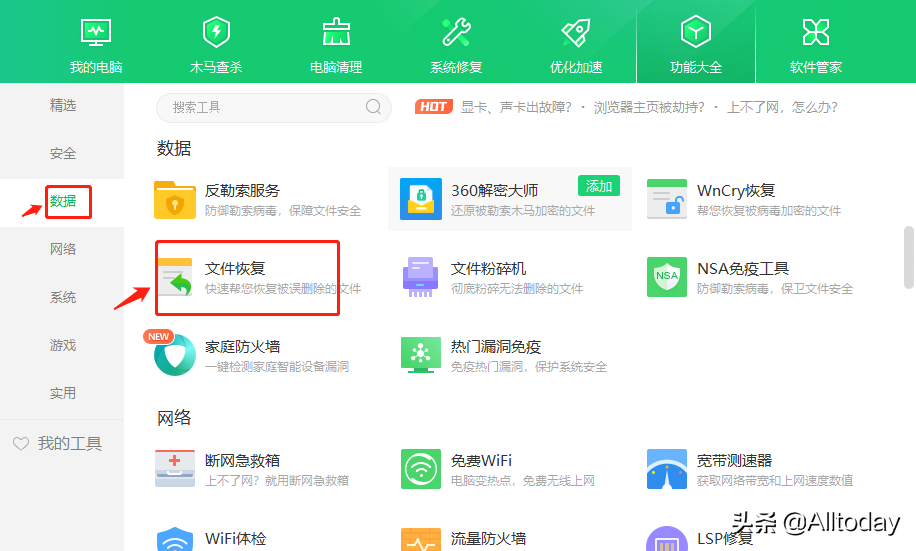Open 木马查杀 shield icon
Viewport: 916px width, 551px height.
[216, 32]
